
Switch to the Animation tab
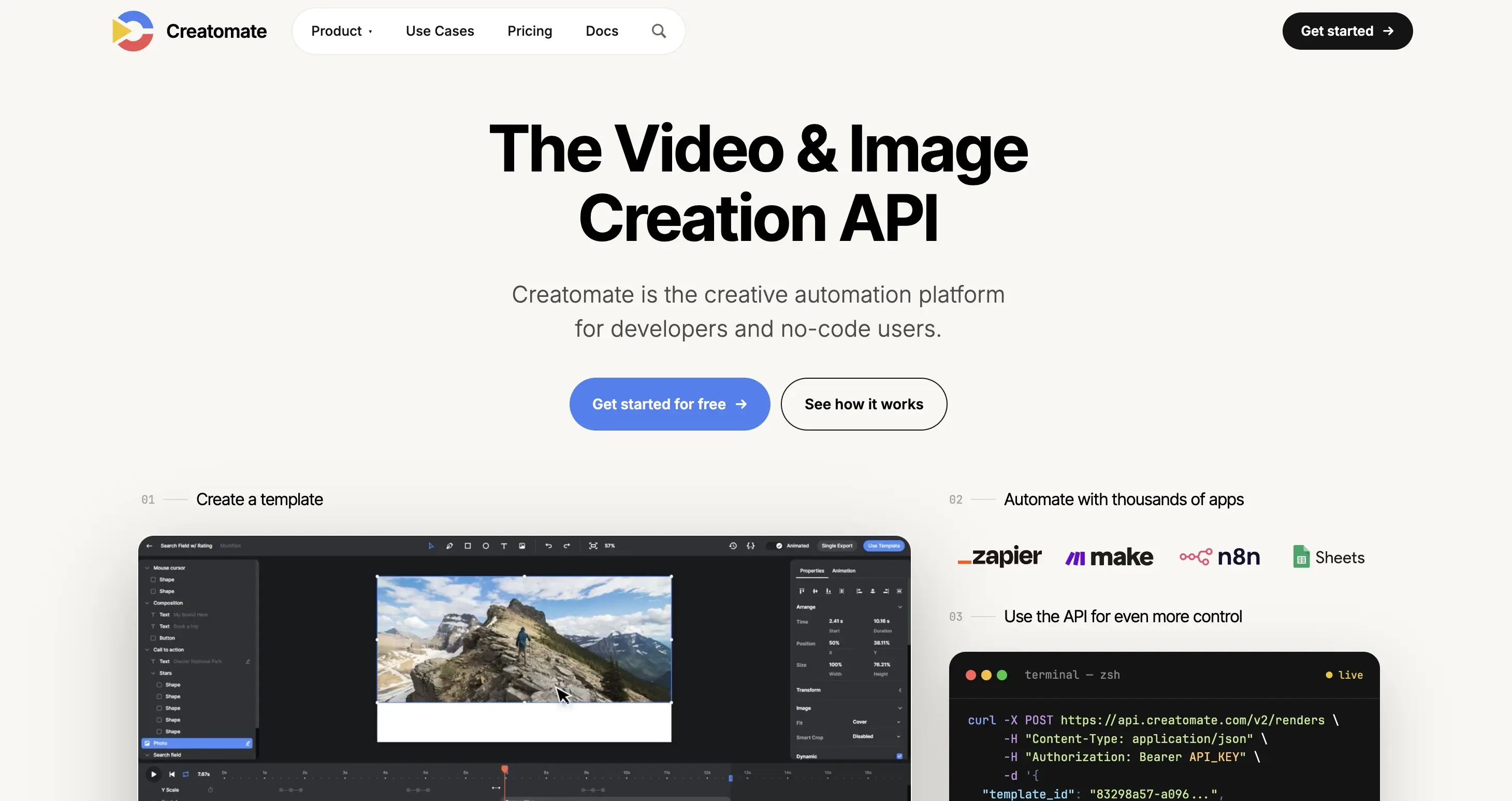pyautogui.click(x=844, y=571)
